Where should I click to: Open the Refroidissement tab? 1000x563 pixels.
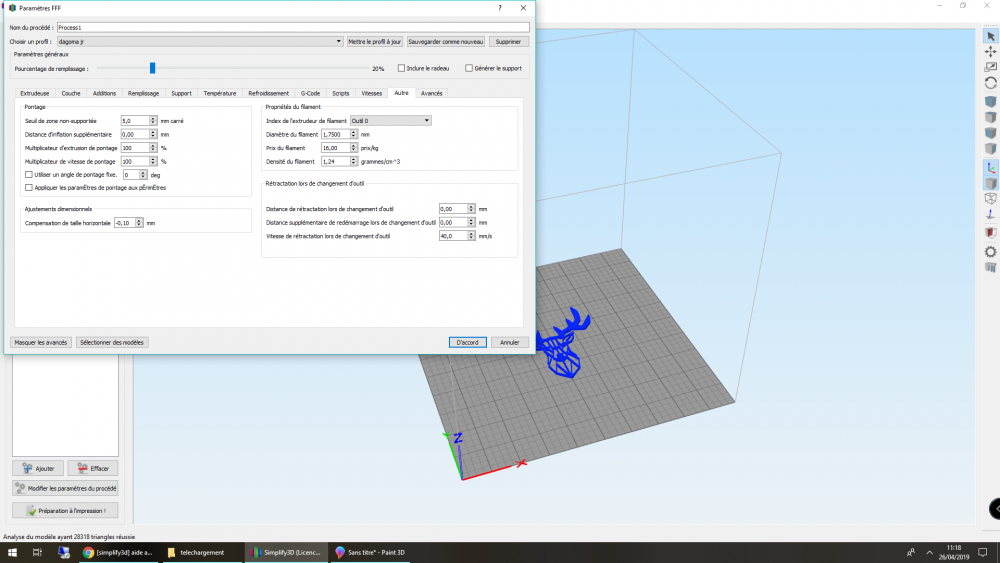click(x=268, y=93)
